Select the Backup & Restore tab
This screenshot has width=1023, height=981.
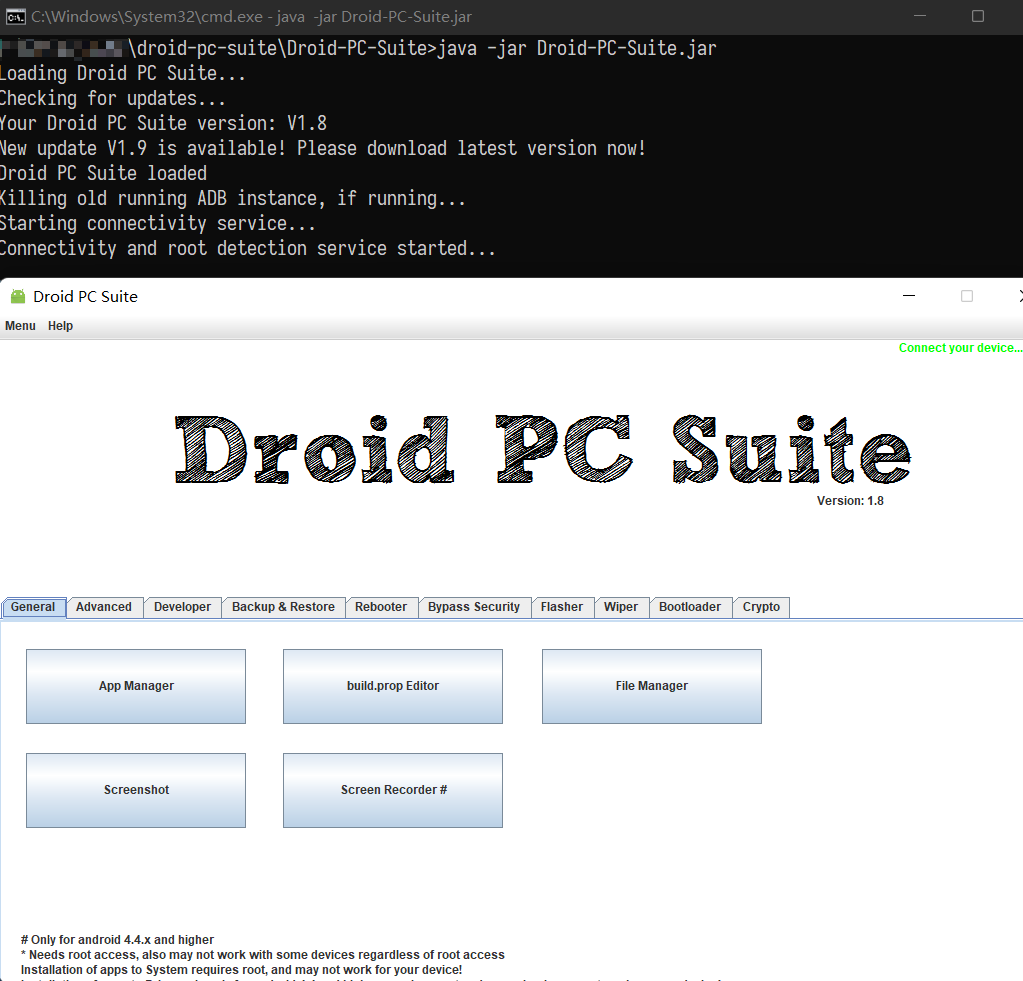283,607
